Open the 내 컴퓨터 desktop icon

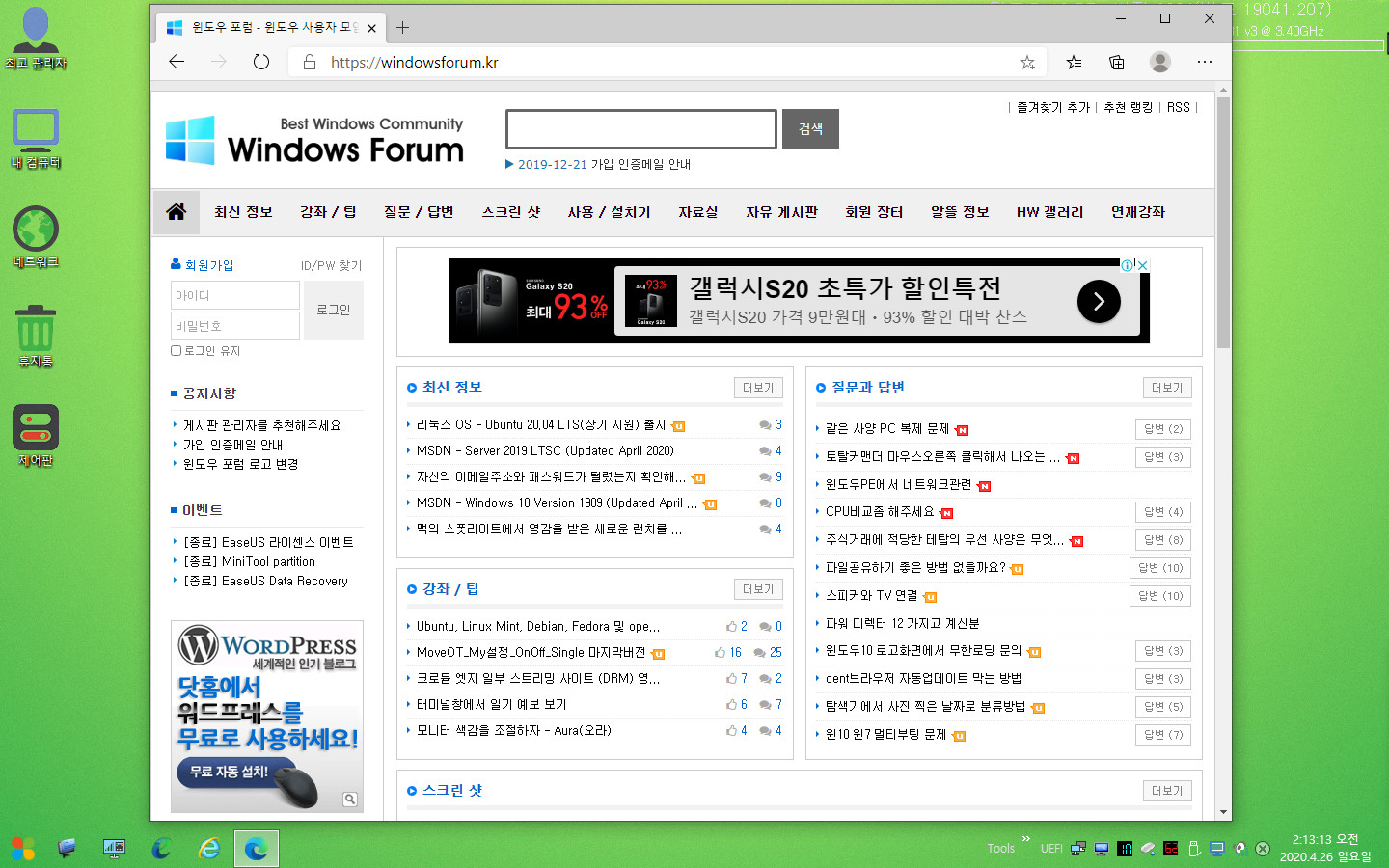[36, 139]
